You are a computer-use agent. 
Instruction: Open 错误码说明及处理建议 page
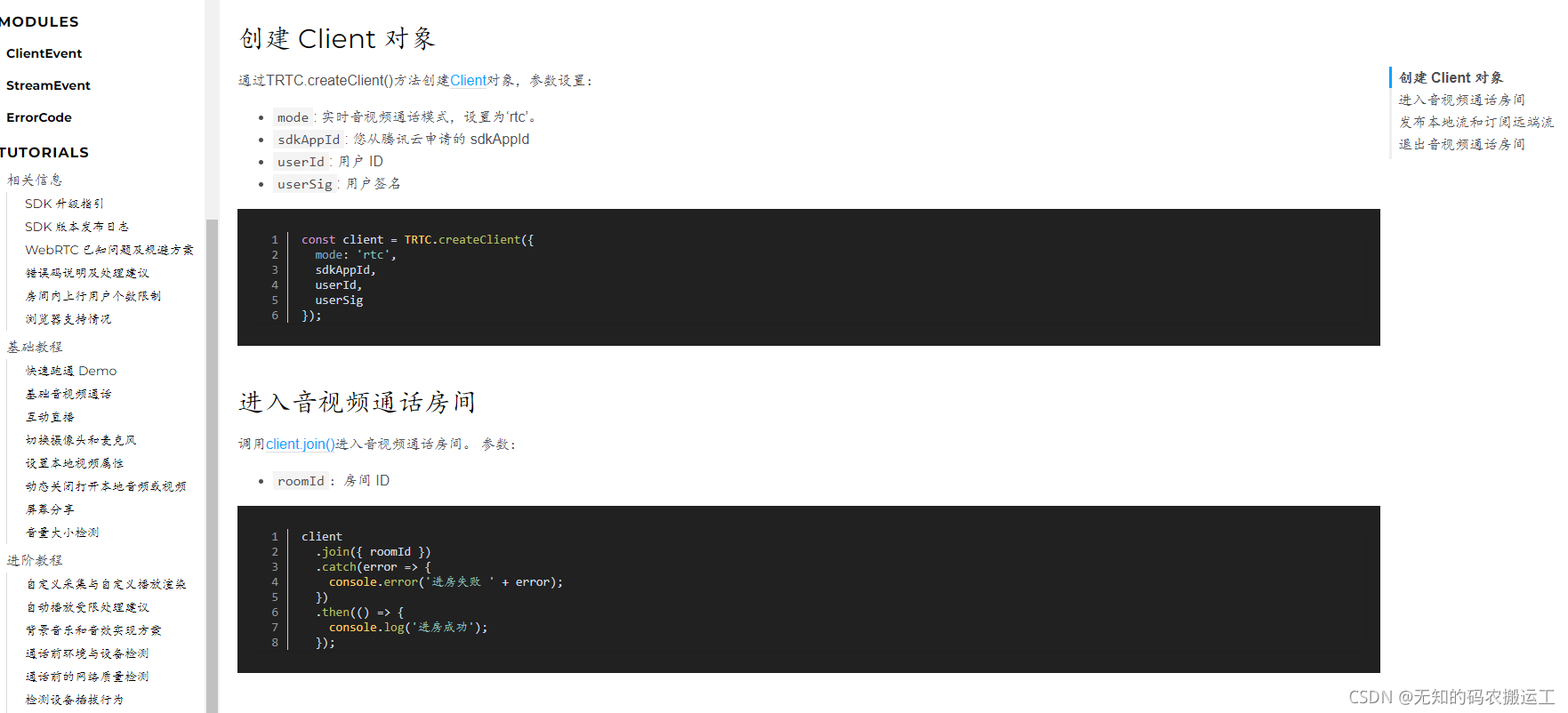click(x=89, y=272)
